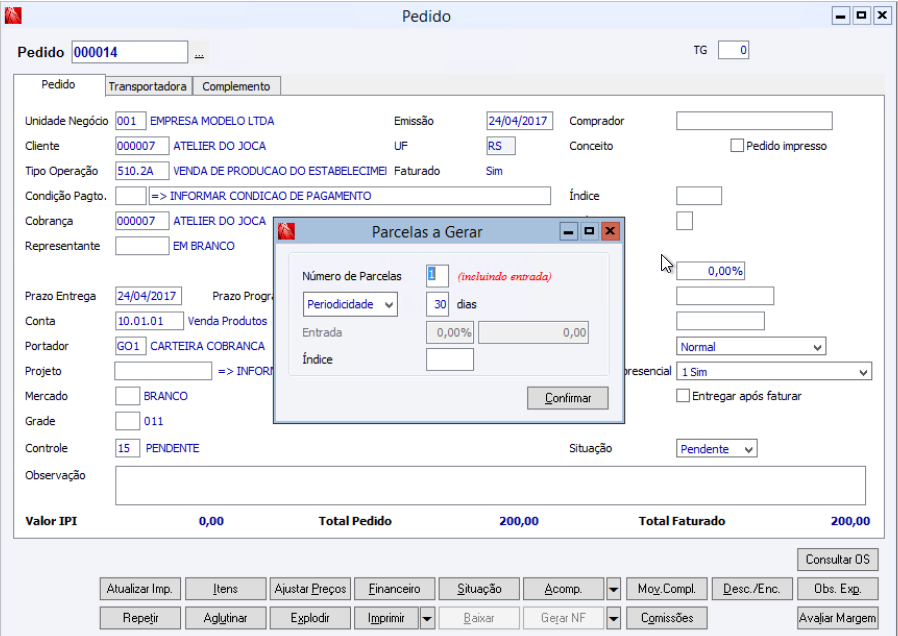
Task: Click the Projeto input field
Action: click(x=163, y=371)
